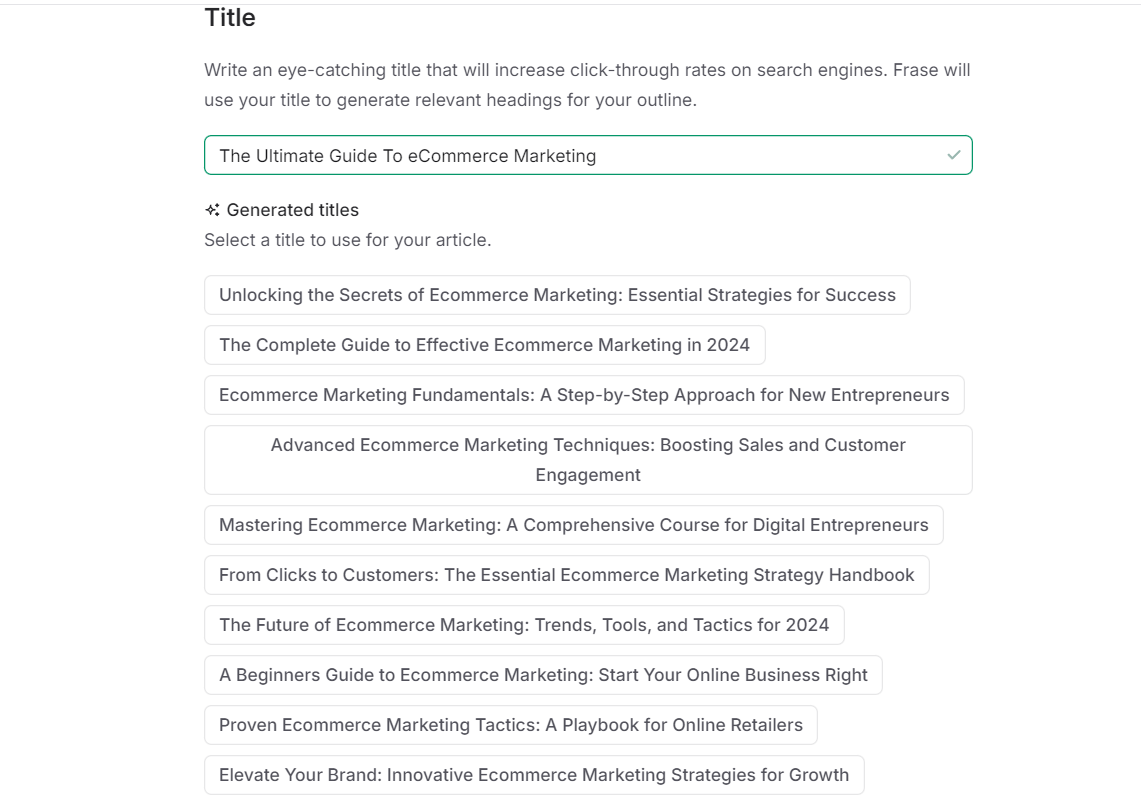1141x806 pixels.
Task: Click the 'Generated titles' heading
Action: click(x=293, y=210)
